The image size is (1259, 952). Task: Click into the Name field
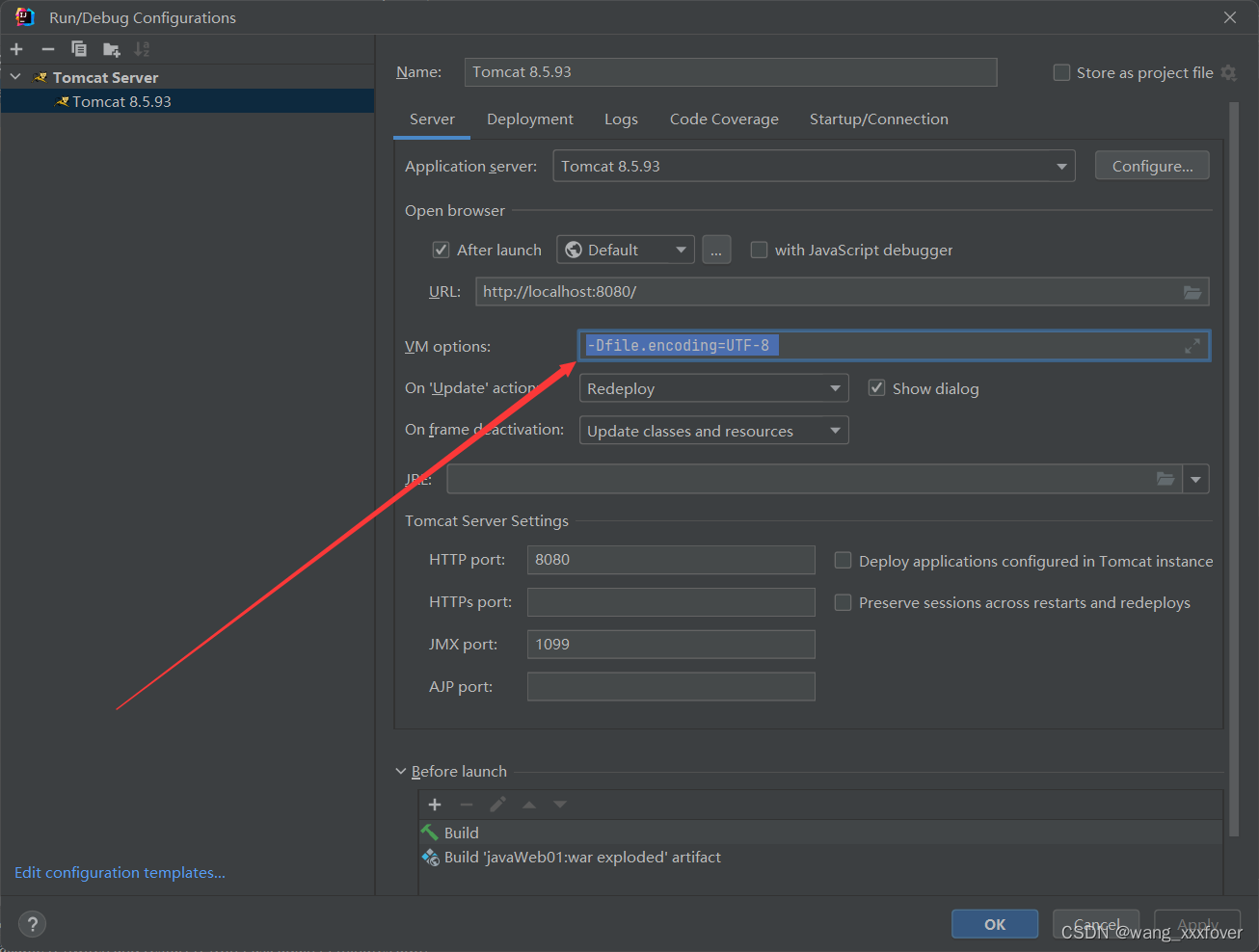tap(731, 72)
